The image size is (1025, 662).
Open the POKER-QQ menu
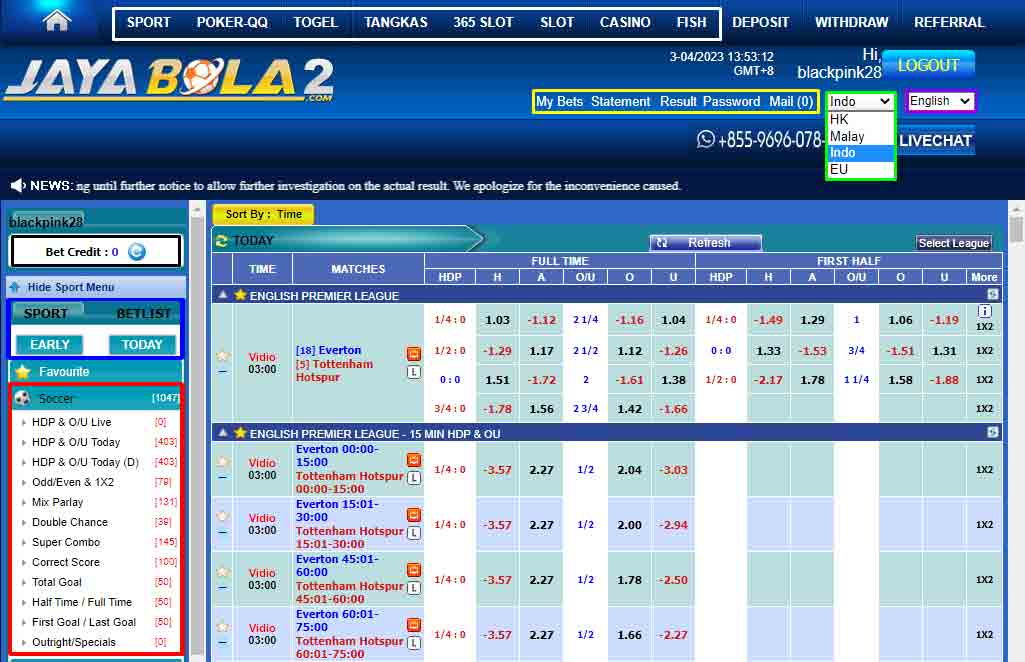232,22
